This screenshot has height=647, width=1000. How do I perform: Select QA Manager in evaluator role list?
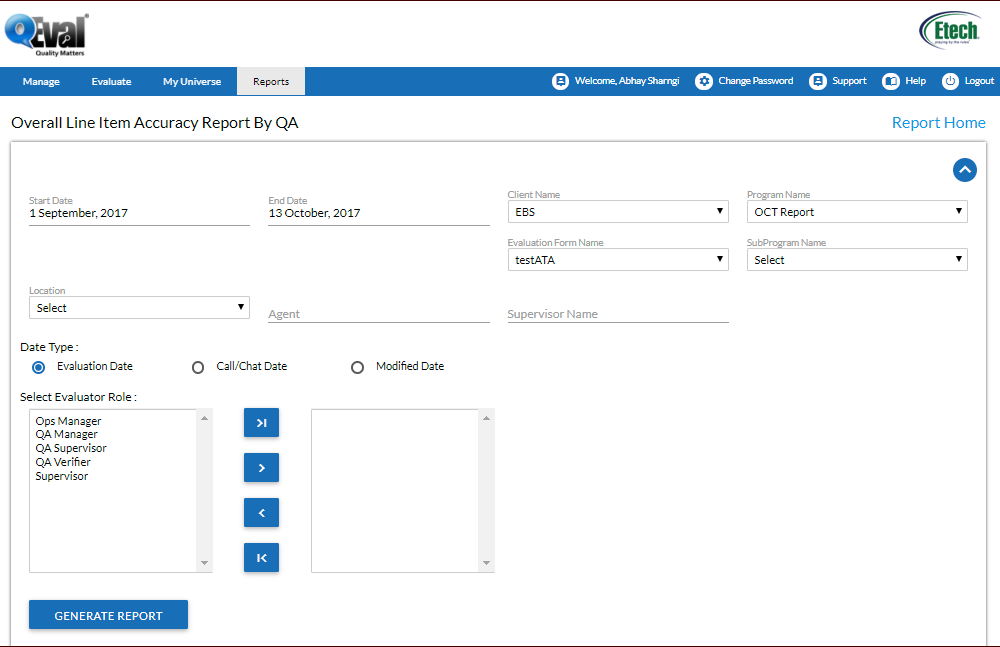point(67,435)
